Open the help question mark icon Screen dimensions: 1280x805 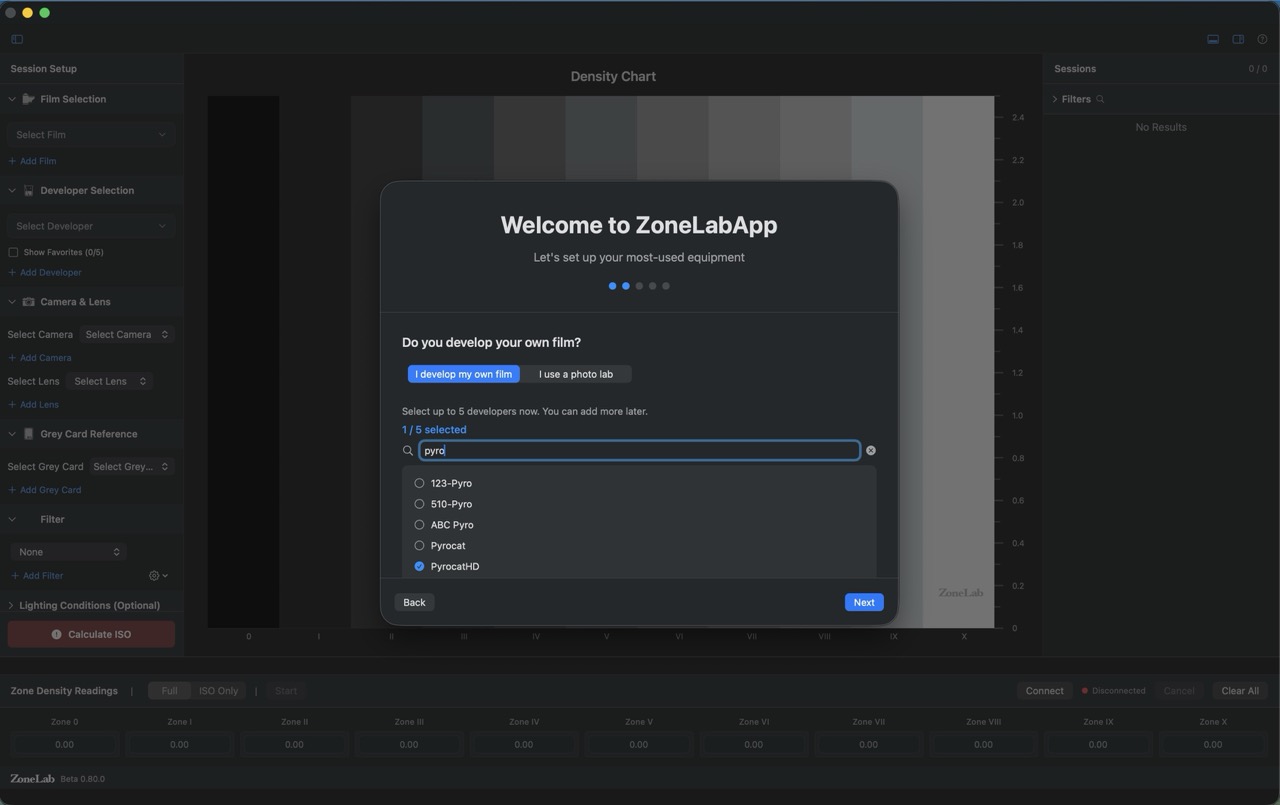pos(1262,39)
